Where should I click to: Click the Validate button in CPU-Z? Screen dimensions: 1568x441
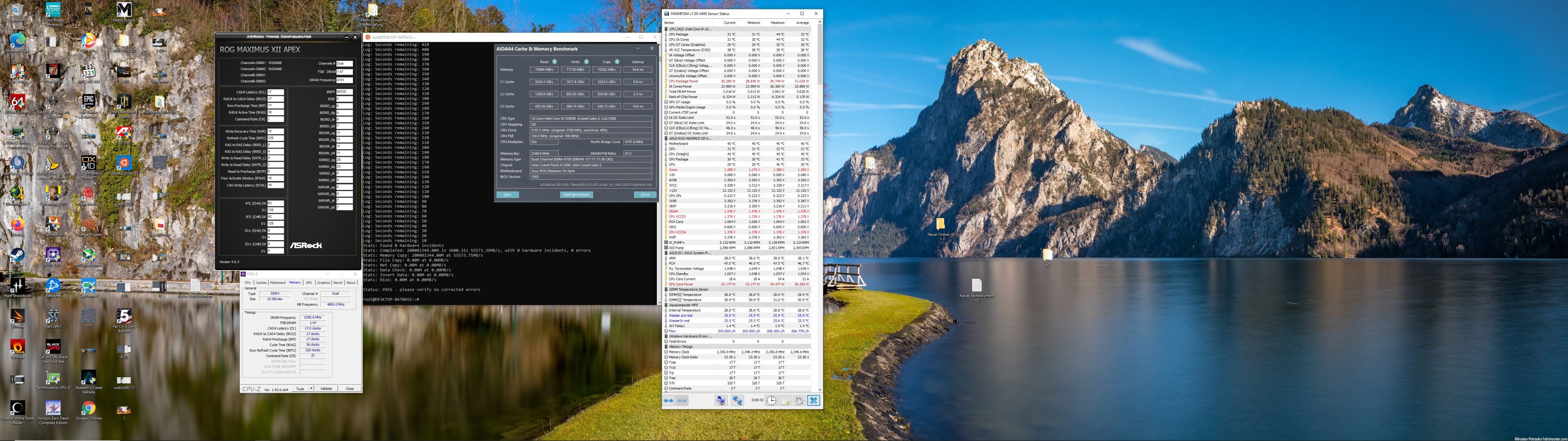(326, 389)
